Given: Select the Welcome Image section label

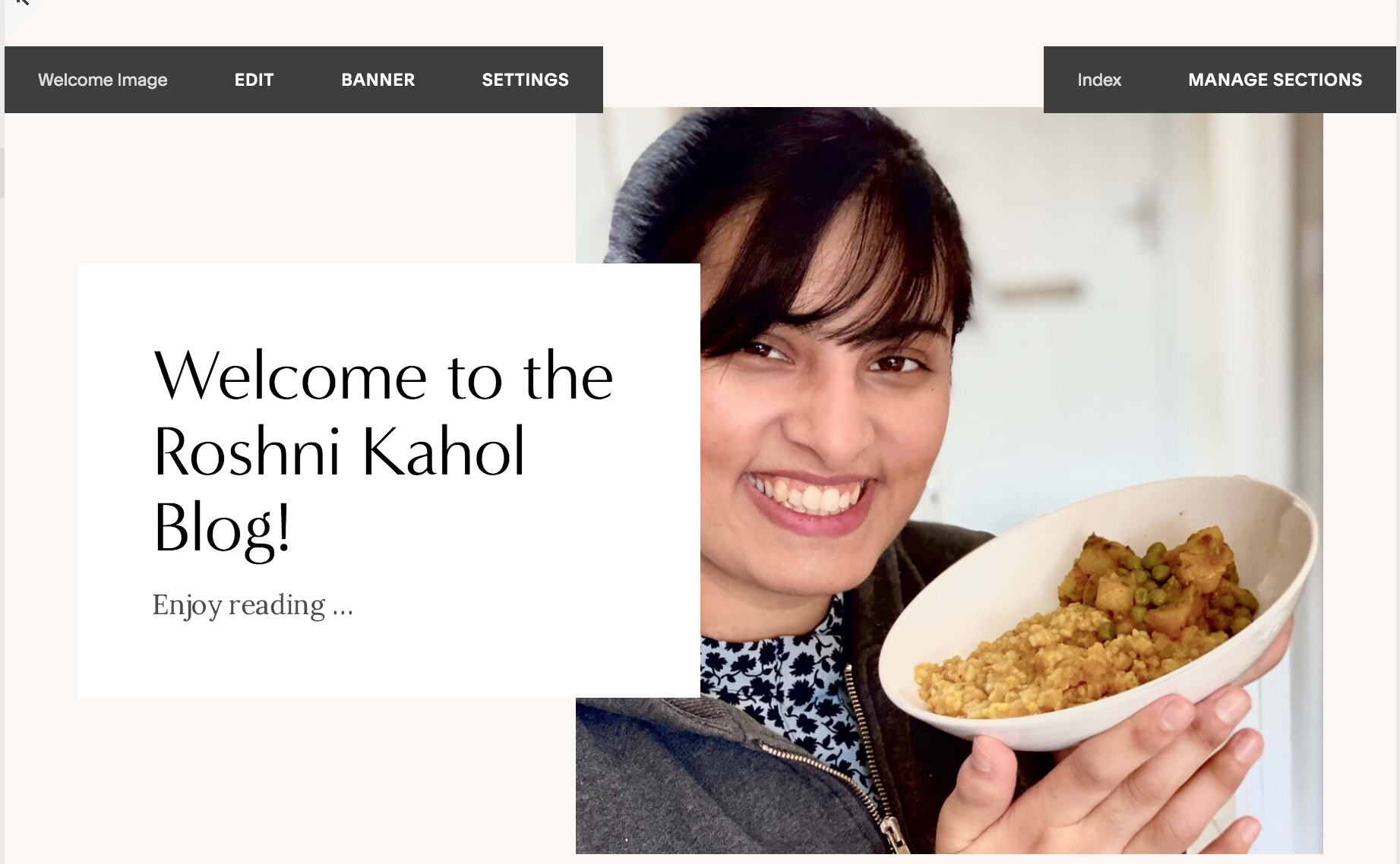Looking at the screenshot, I should [103, 80].
